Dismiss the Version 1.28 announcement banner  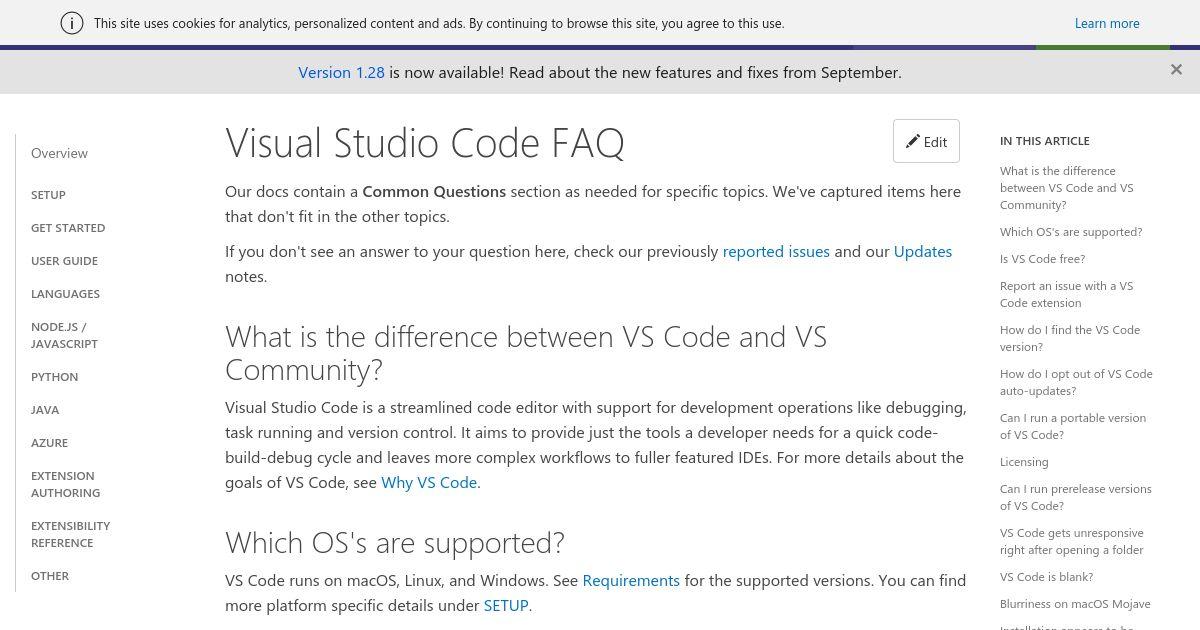click(x=1176, y=69)
